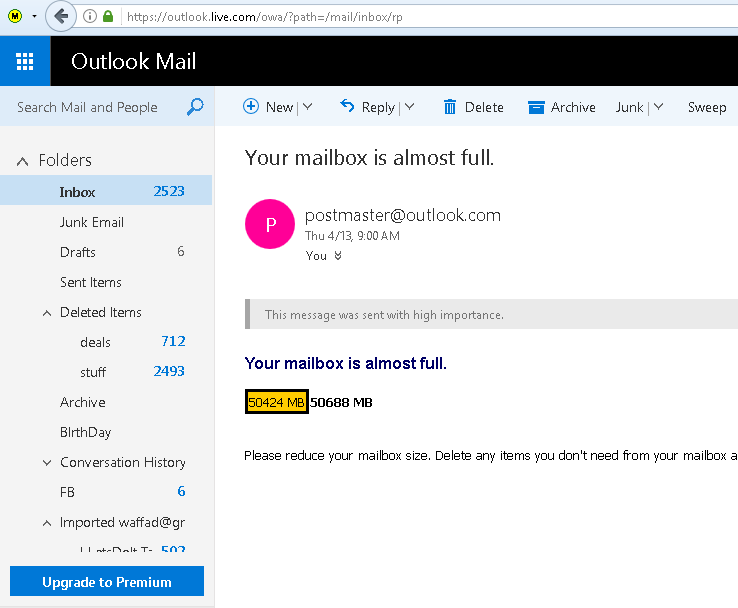Click the 50688 MB quota text

pyautogui.click(x=341, y=403)
